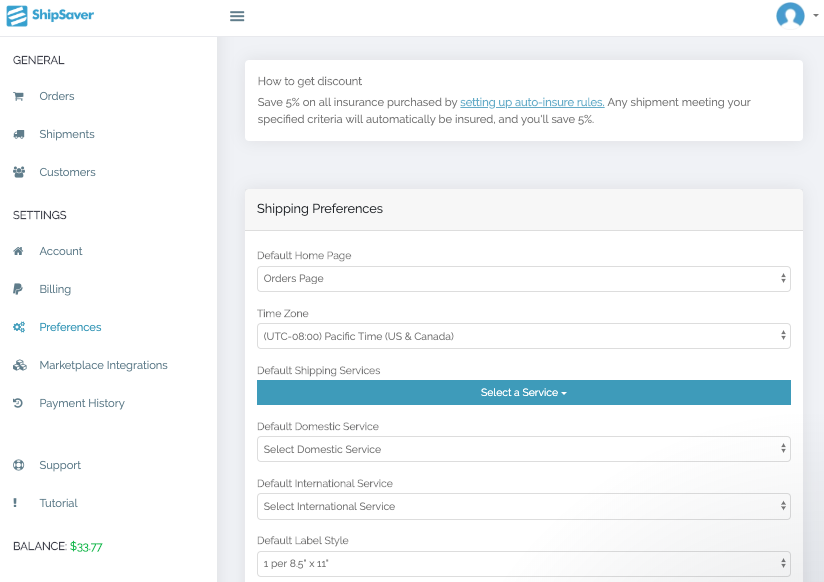Open the Default Home Page dropdown

click(523, 279)
